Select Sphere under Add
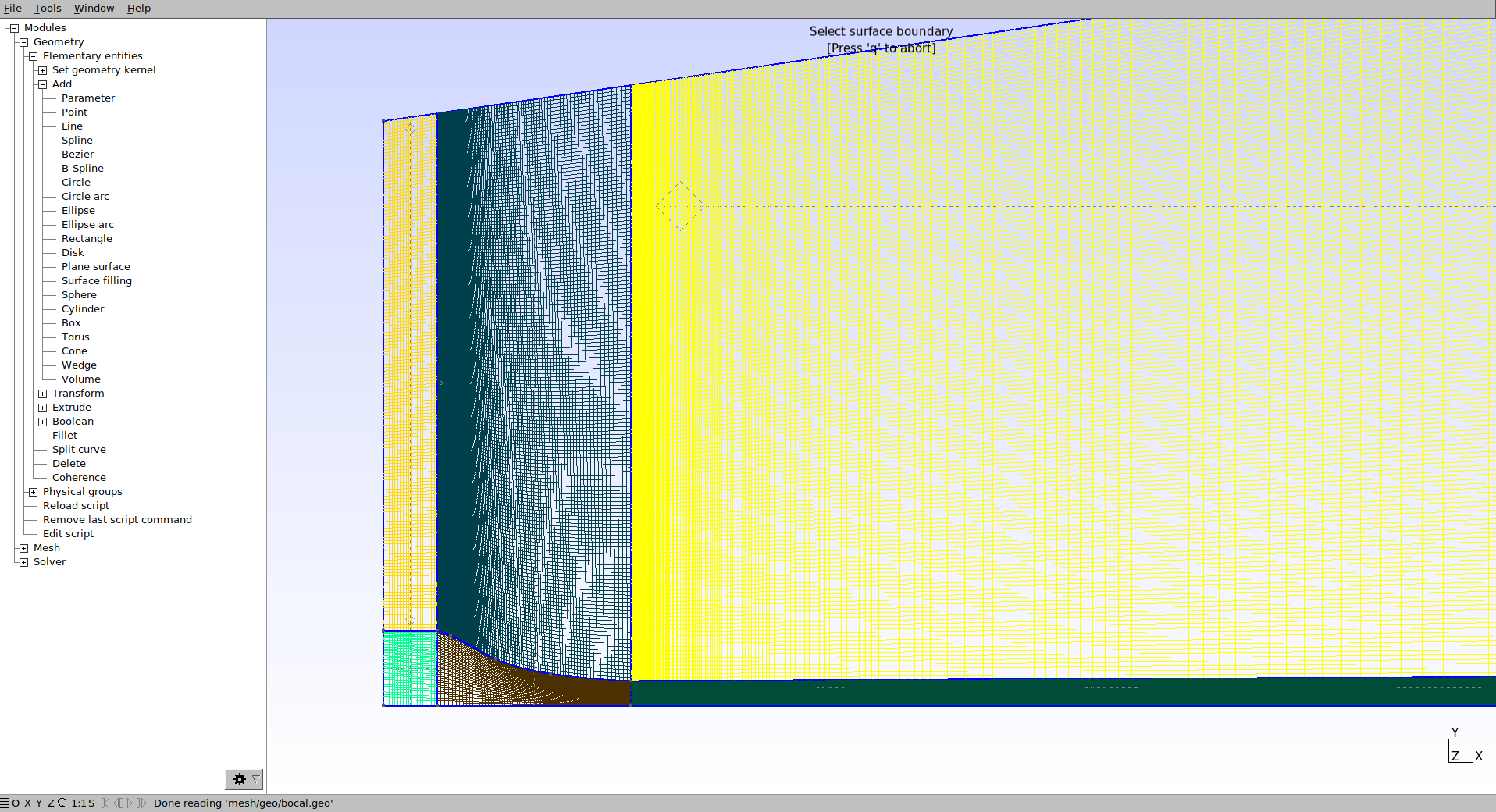This screenshot has width=1496, height=812. pos(79,295)
